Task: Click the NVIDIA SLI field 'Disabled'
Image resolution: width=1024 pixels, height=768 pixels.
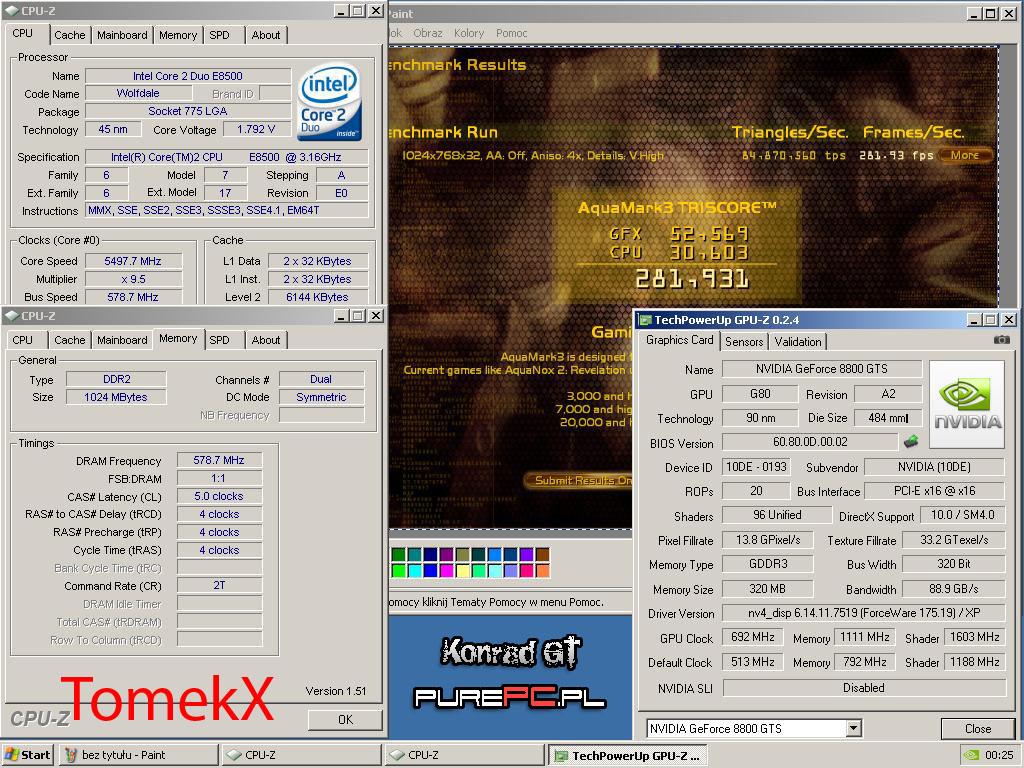Action: [x=863, y=688]
